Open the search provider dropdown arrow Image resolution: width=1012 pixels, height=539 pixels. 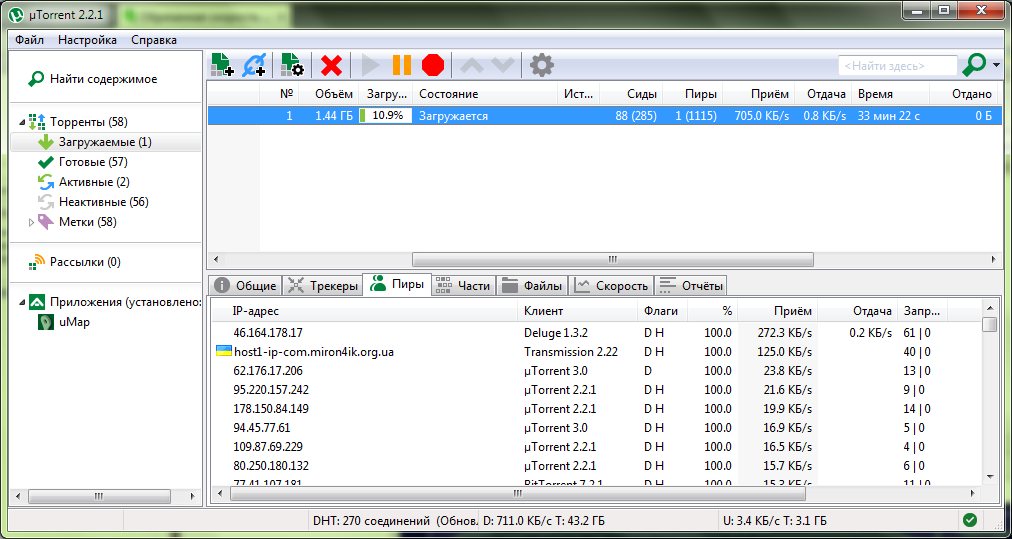[x=997, y=65]
